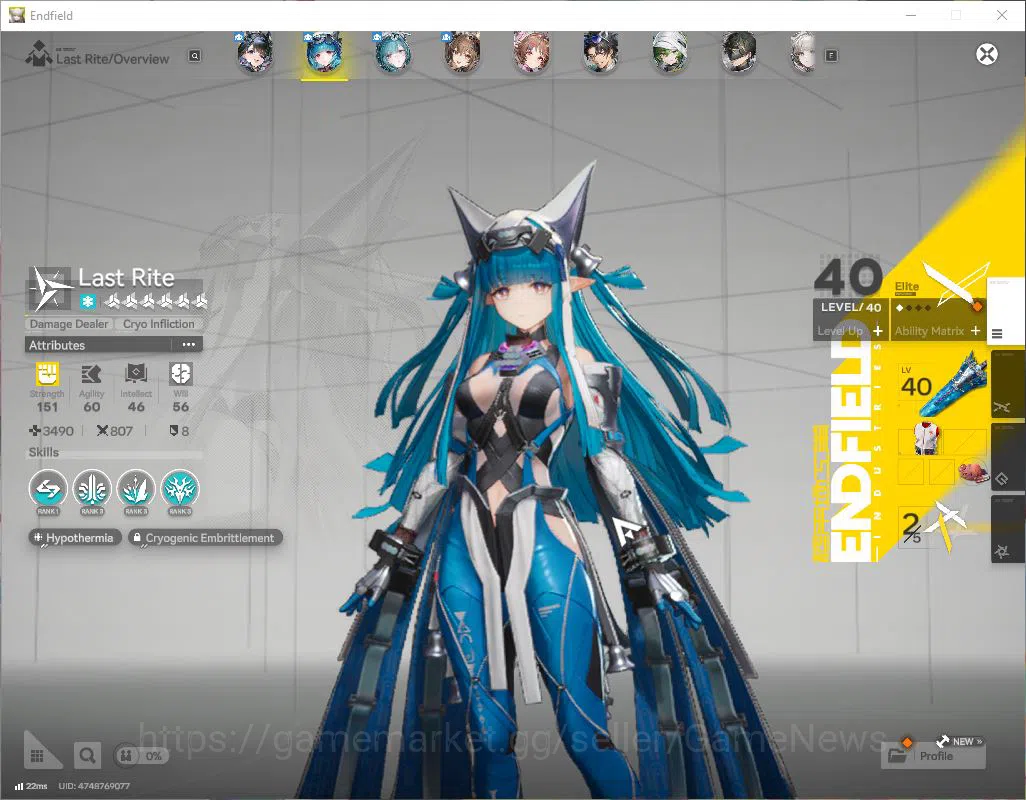
Task: Select the white-haired operator portrait
Action: [x=804, y=53]
